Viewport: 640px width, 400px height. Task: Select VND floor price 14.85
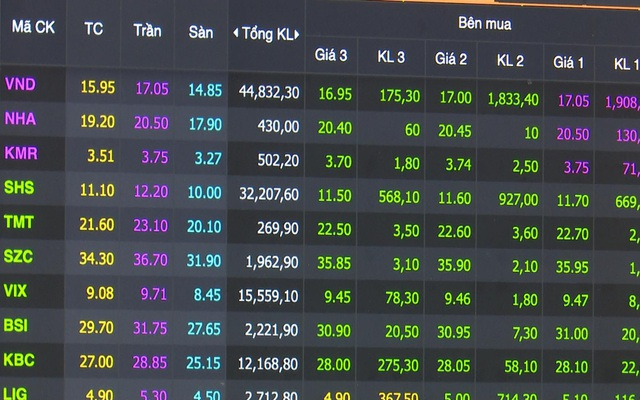tap(205, 90)
